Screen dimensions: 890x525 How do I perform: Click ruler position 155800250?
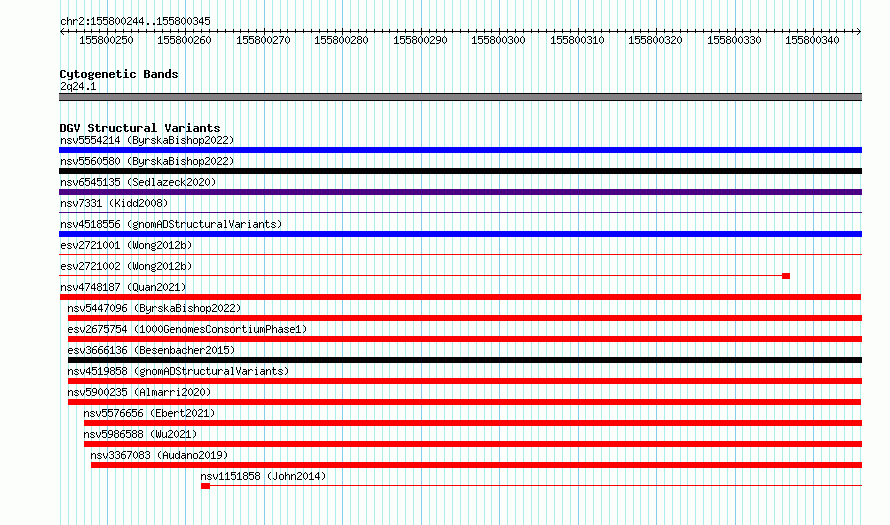(x=106, y=40)
